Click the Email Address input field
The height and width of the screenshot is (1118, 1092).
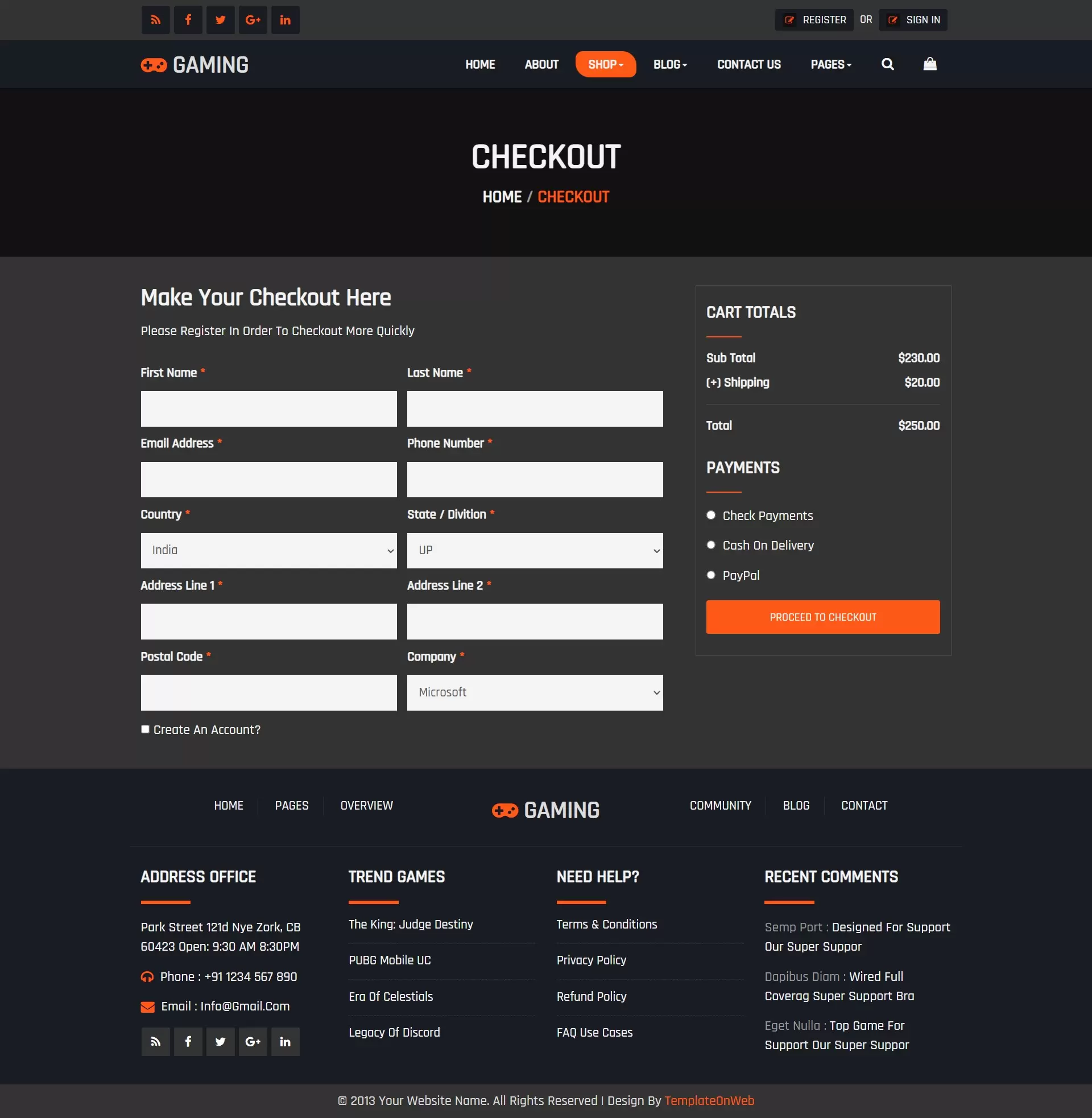pyautogui.click(x=268, y=480)
